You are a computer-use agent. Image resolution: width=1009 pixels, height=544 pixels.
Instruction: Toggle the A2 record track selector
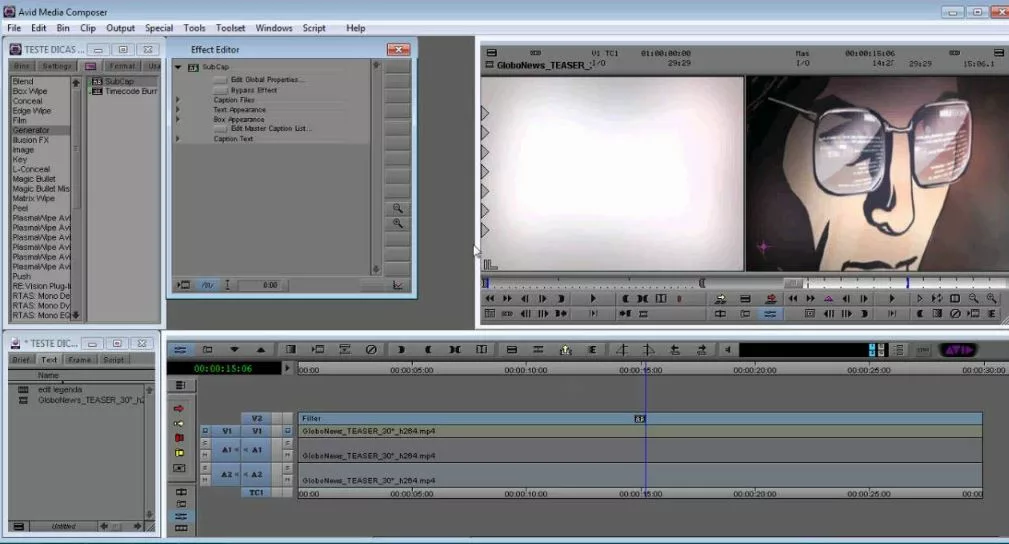tap(257, 474)
